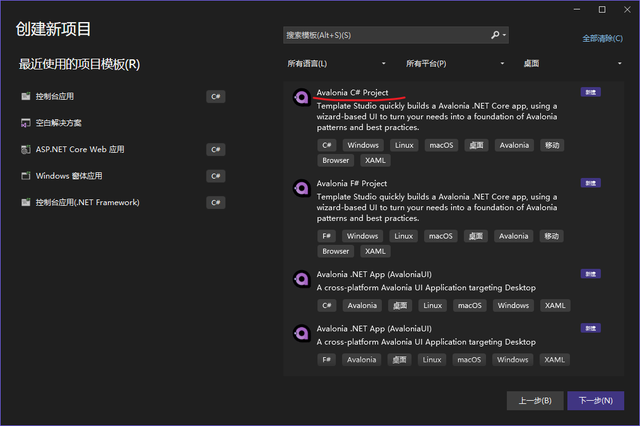Open the 桌面 project type dropdown

(x=572, y=63)
